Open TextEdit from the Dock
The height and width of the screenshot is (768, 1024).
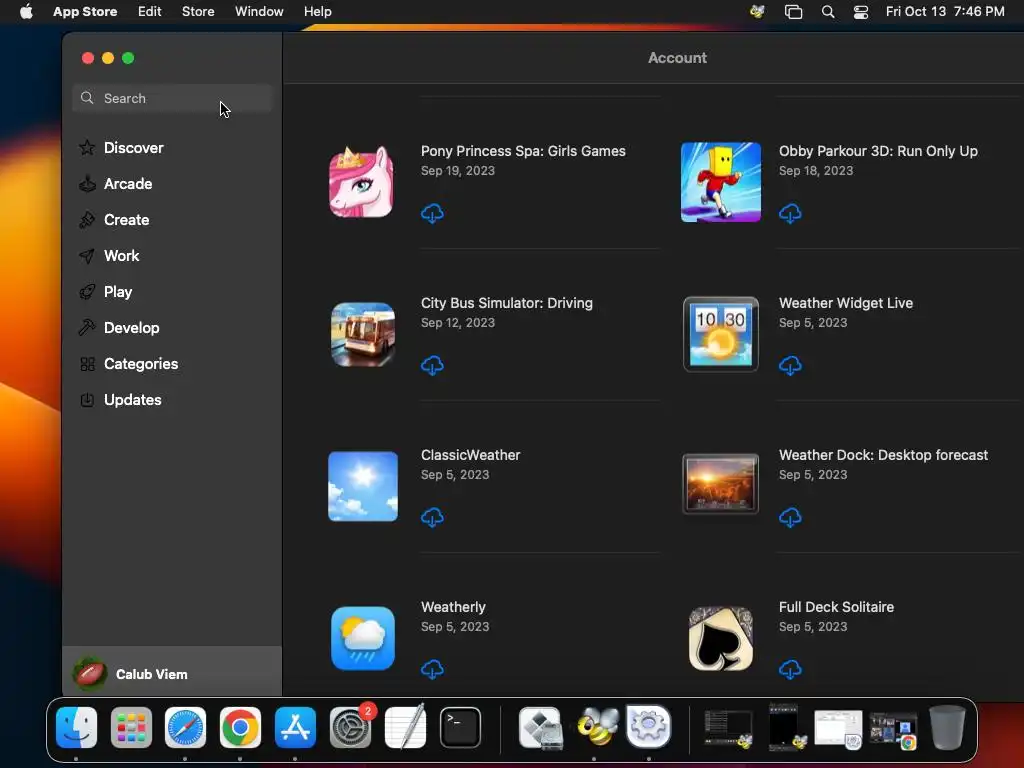pyautogui.click(x=406, y=726)
